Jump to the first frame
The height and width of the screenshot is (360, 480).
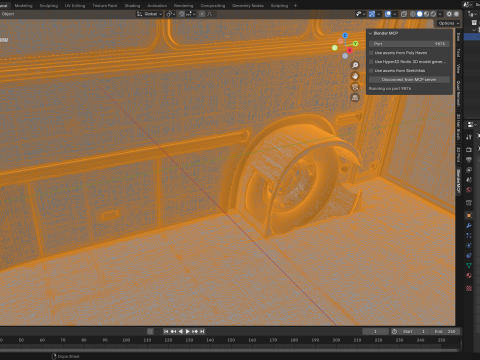pos(166,331)
